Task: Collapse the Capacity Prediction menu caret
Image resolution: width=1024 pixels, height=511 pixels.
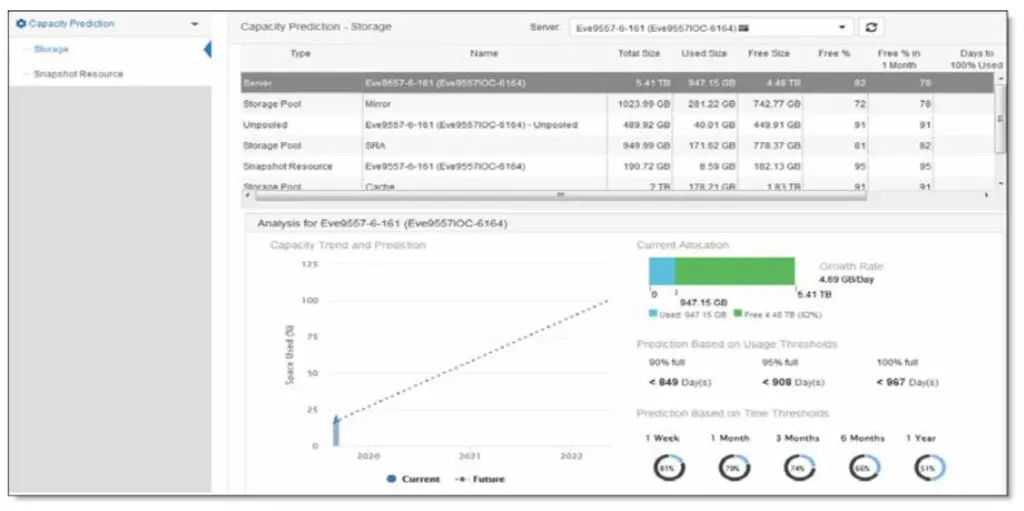Action: (x=195, y=24)
